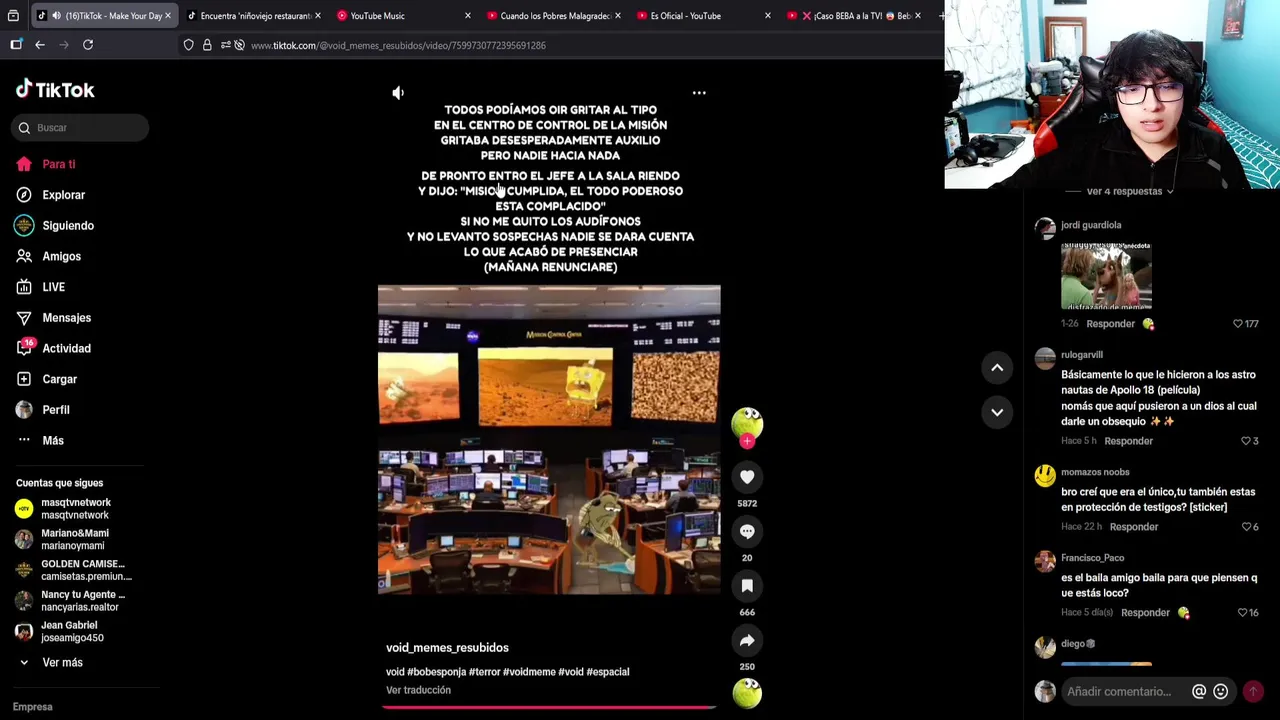Open rulogarvill's profile username
Image resolution: width=1280 pixels, height=720 pixels.
point(1082,355)
